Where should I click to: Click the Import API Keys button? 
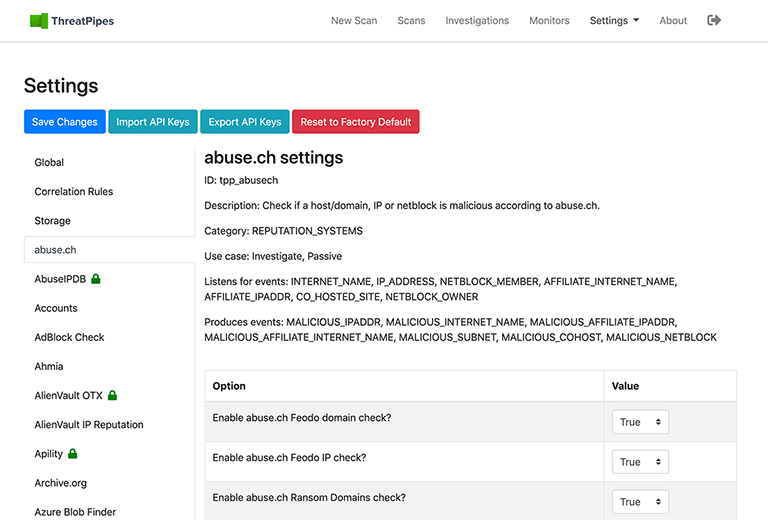click(153, 122)
